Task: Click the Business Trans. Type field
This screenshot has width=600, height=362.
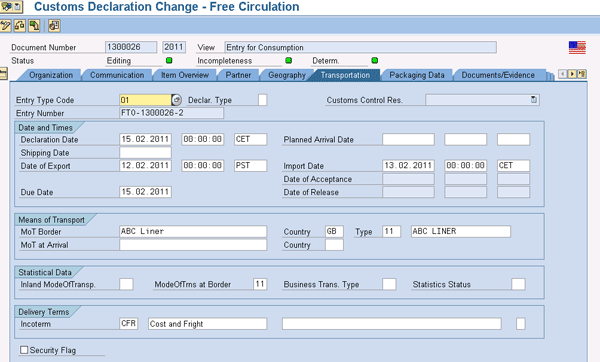Action: click(389, 284)
